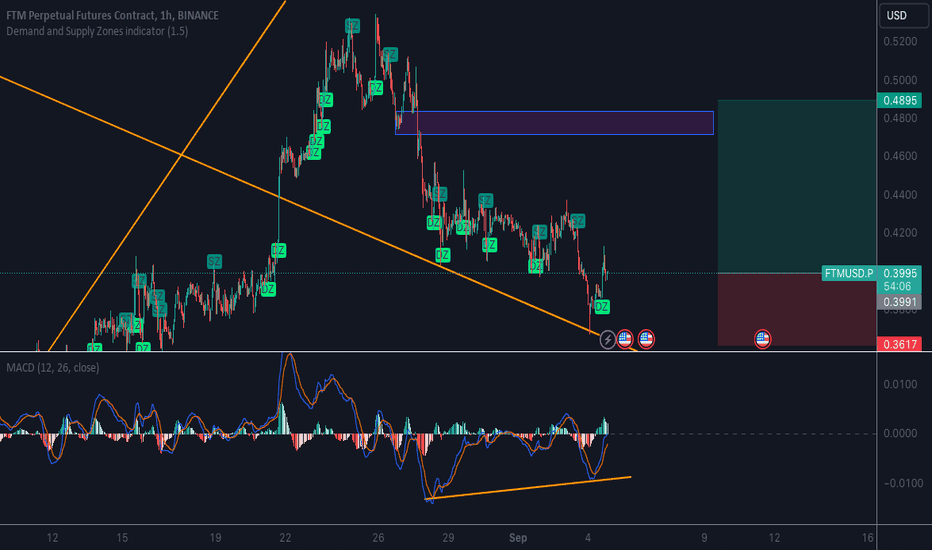Image resolution: width=932 pixels, height=550 pixels.
Task: Click the FTM Perpetual Futures Contract title
Action: (x=112, y=15)
